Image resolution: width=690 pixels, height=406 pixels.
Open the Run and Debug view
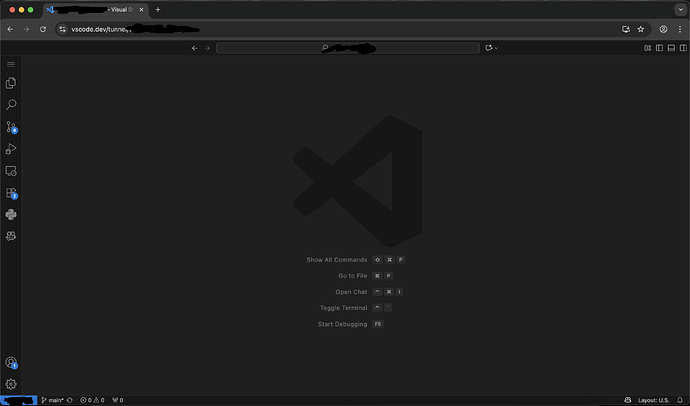coord(11,149)
